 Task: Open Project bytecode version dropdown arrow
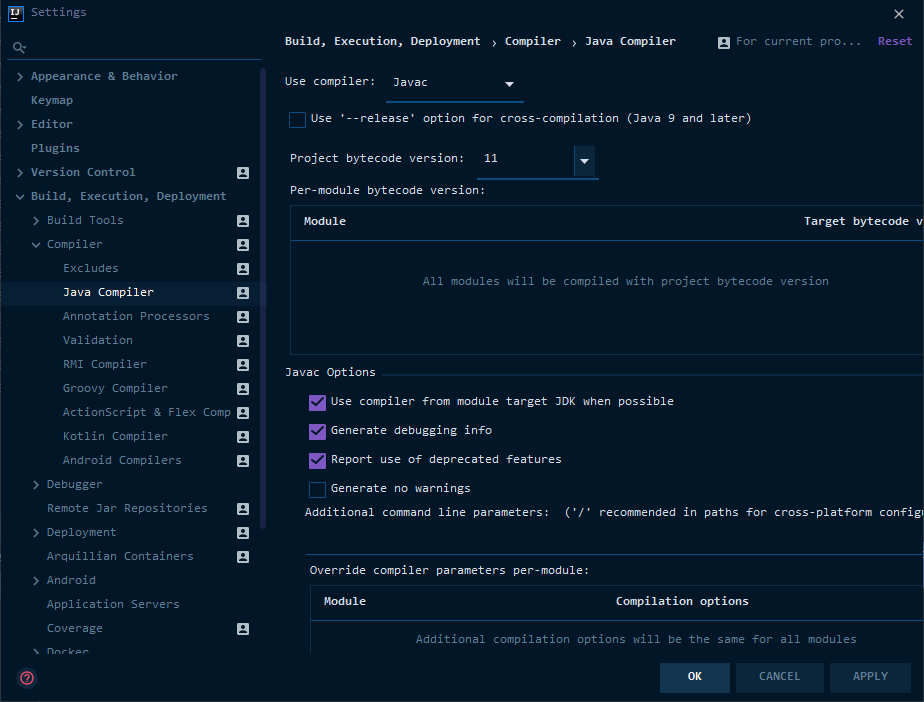(x=585, y=161)
